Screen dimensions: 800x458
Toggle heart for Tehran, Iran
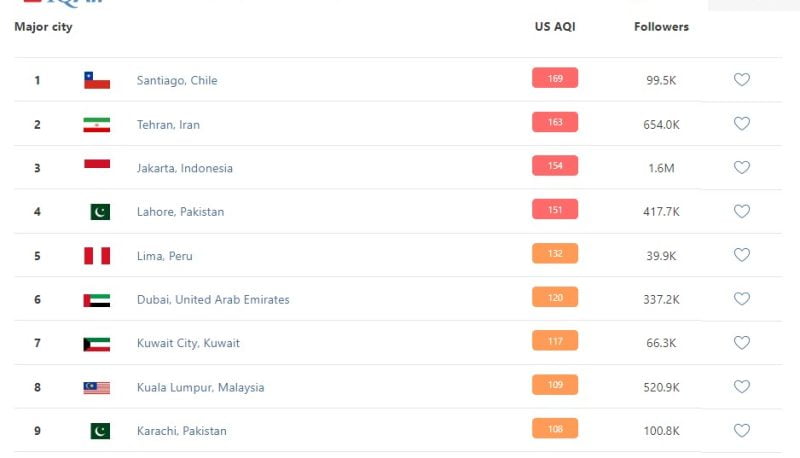click(741, 123)
